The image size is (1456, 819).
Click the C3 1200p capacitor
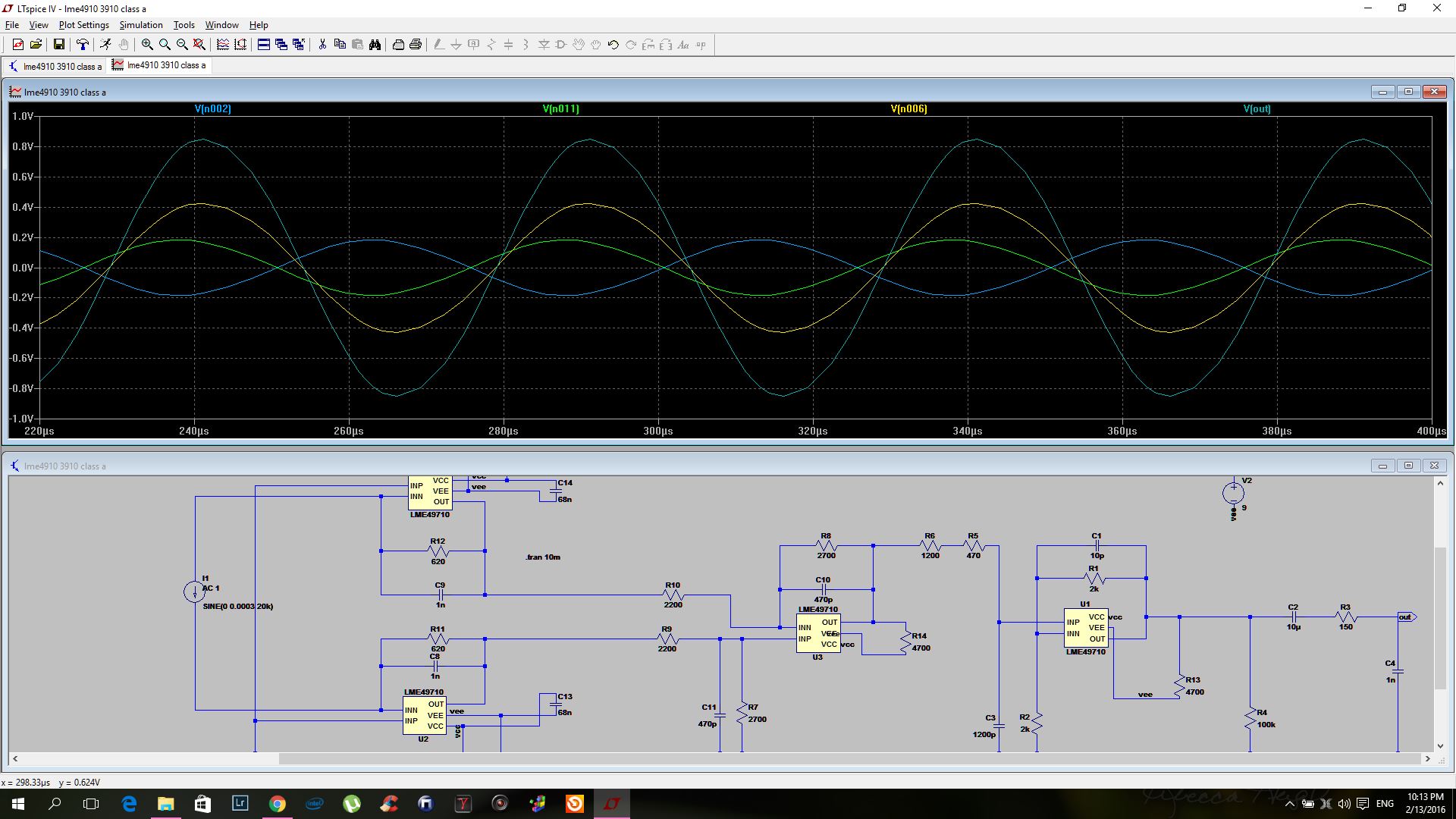click(x=999, y=726)
